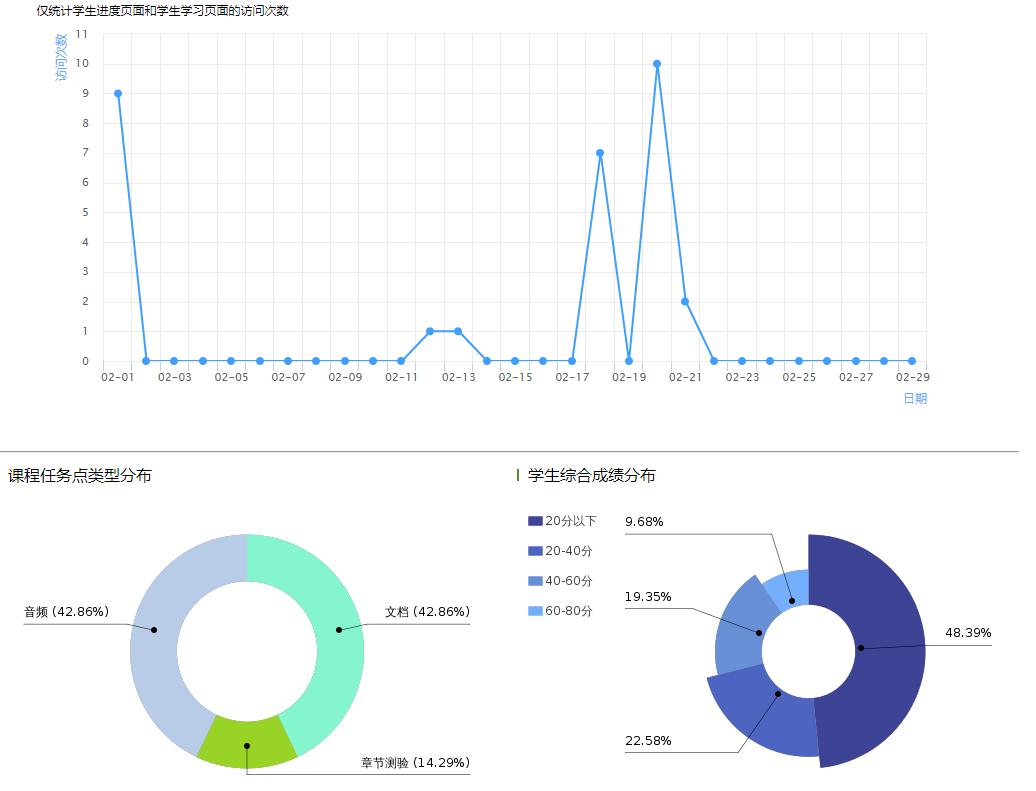Click the 02-01 data point at value 9
1036x791 pixels.
(x=118, y=94)
